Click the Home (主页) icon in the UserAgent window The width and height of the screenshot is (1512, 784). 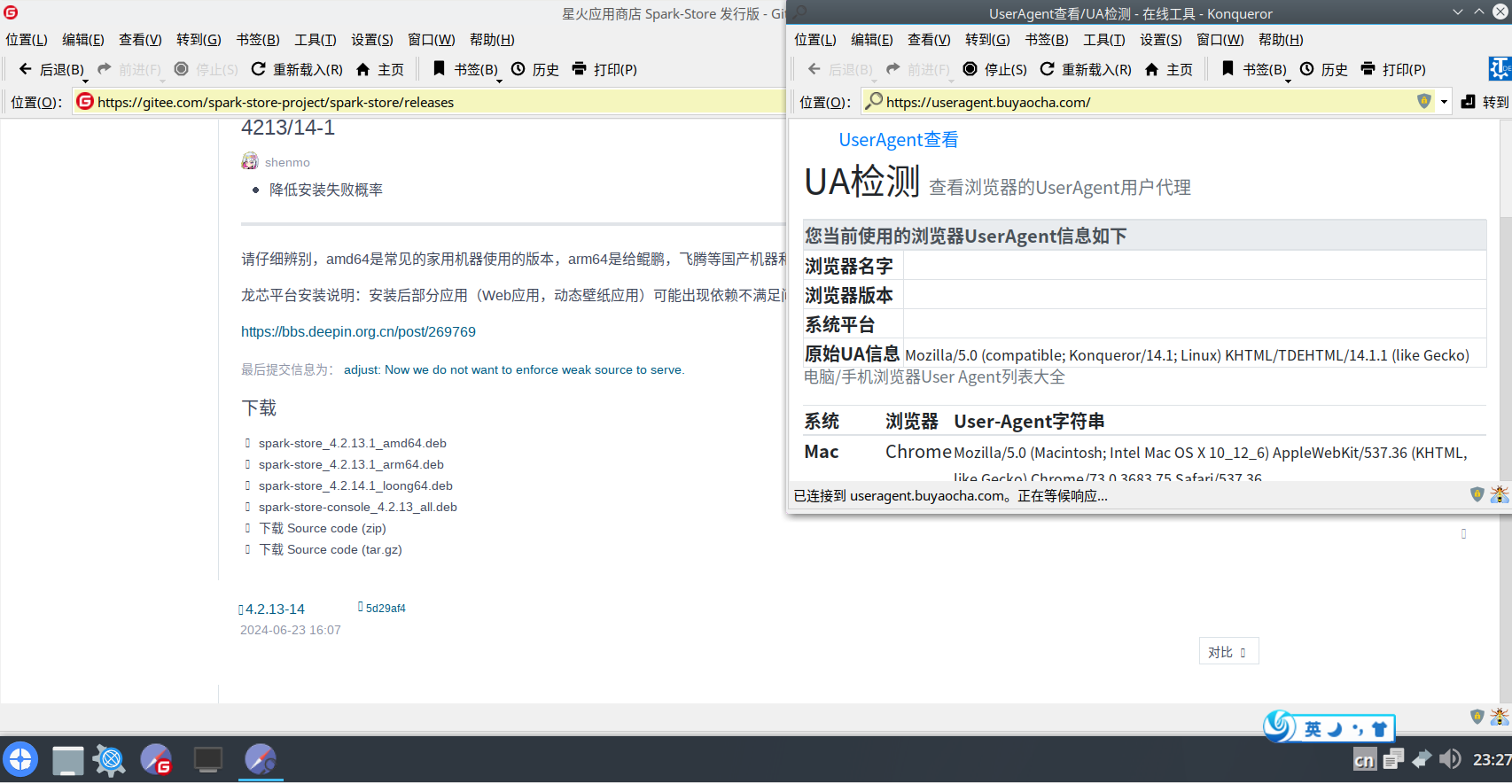(x=1168, y=69)
